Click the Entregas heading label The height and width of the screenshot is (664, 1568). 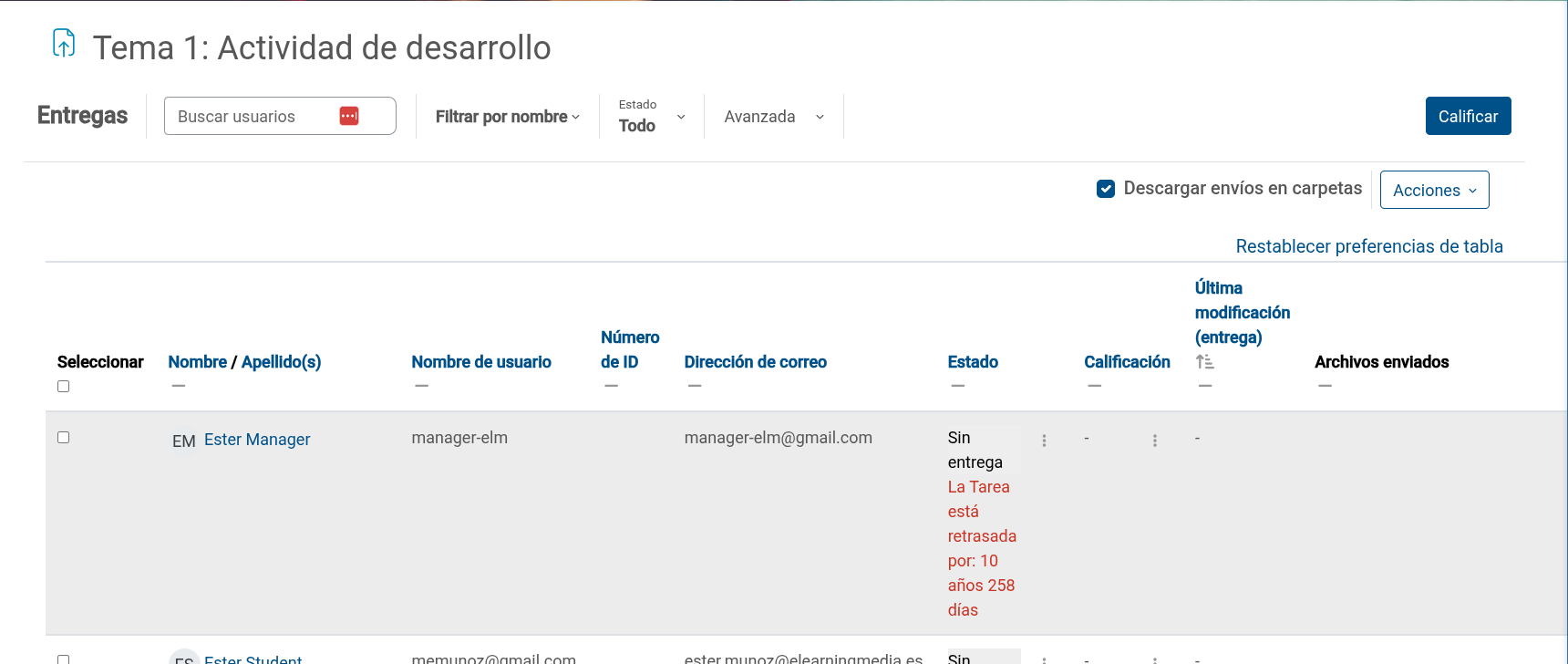[82, 116]
